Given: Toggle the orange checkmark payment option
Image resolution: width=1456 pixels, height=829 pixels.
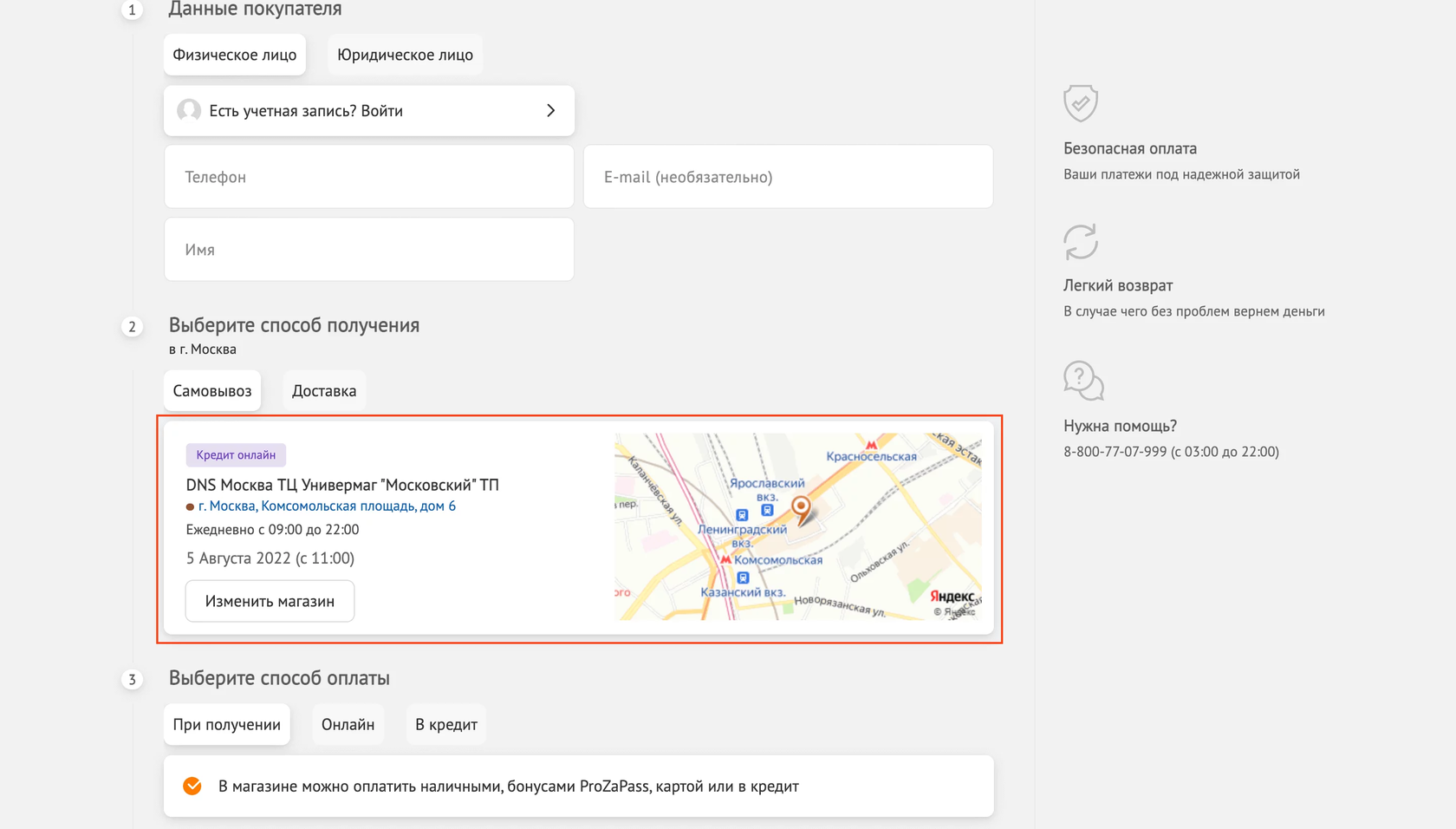Looking at the screenshot, I should (192, 787).
